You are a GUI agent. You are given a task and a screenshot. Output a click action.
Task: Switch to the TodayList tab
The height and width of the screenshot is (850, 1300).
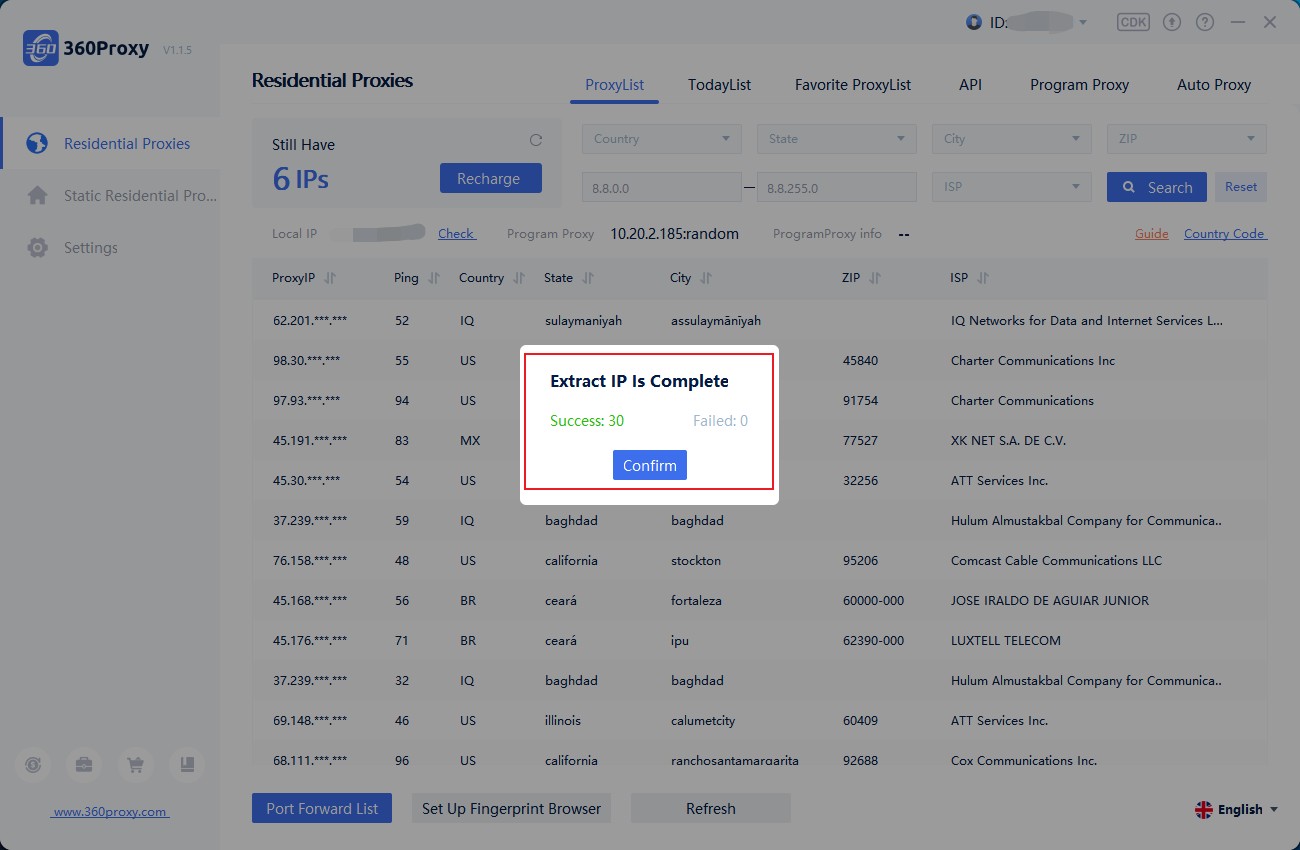coord(719,85)
